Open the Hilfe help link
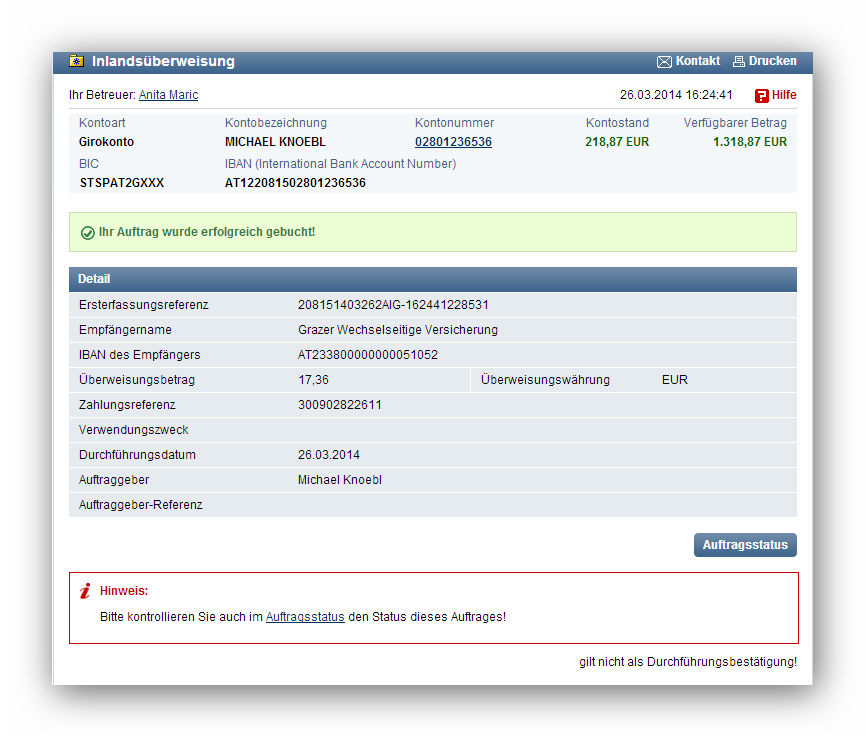Screen dimensions: 865x737 pos(784,95)
